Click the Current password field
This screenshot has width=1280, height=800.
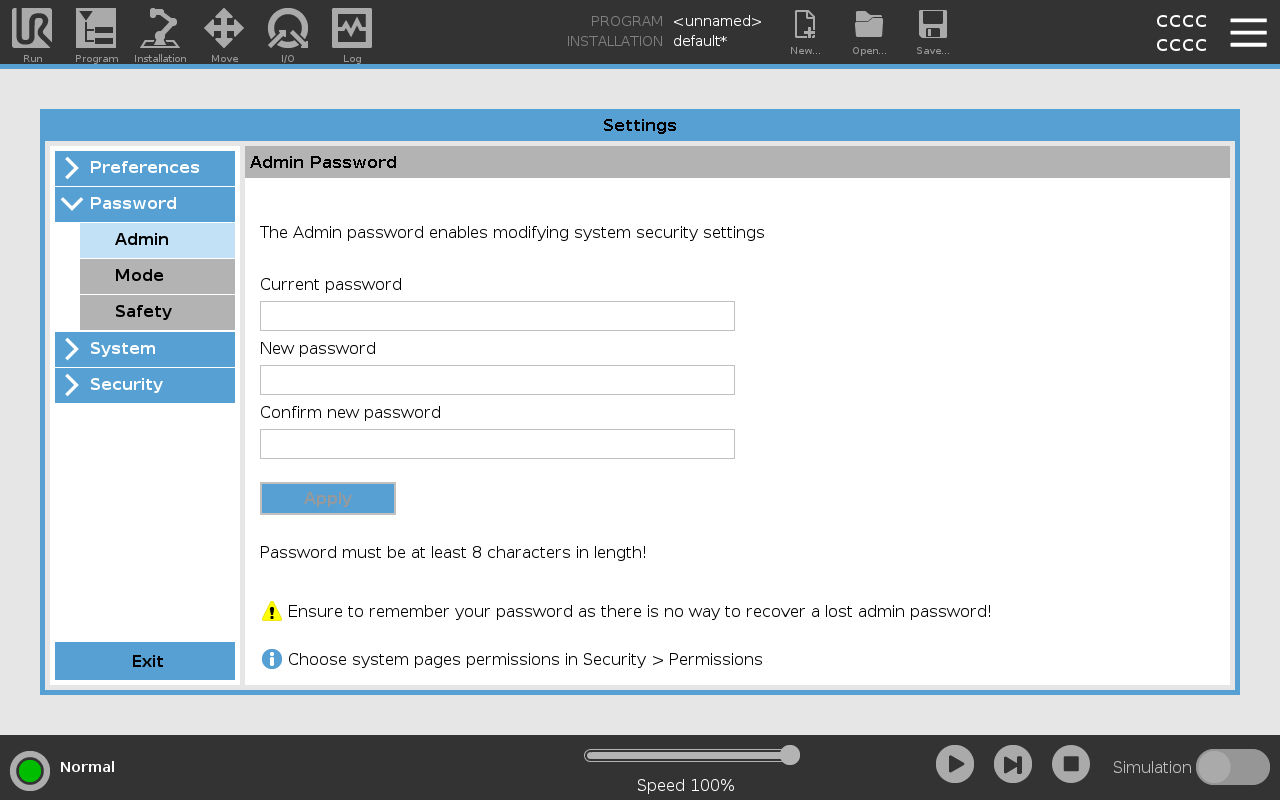(x=497, y=315)
